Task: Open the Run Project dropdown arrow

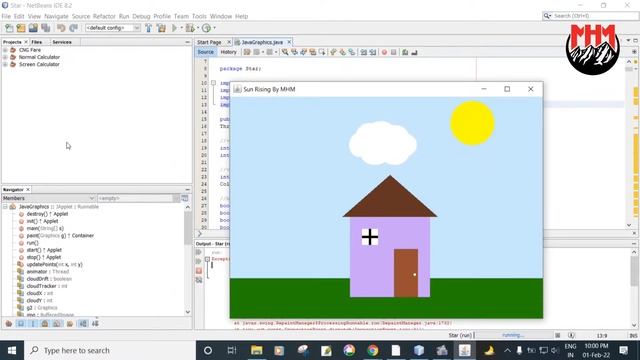Action: click(x=182, y=28)
